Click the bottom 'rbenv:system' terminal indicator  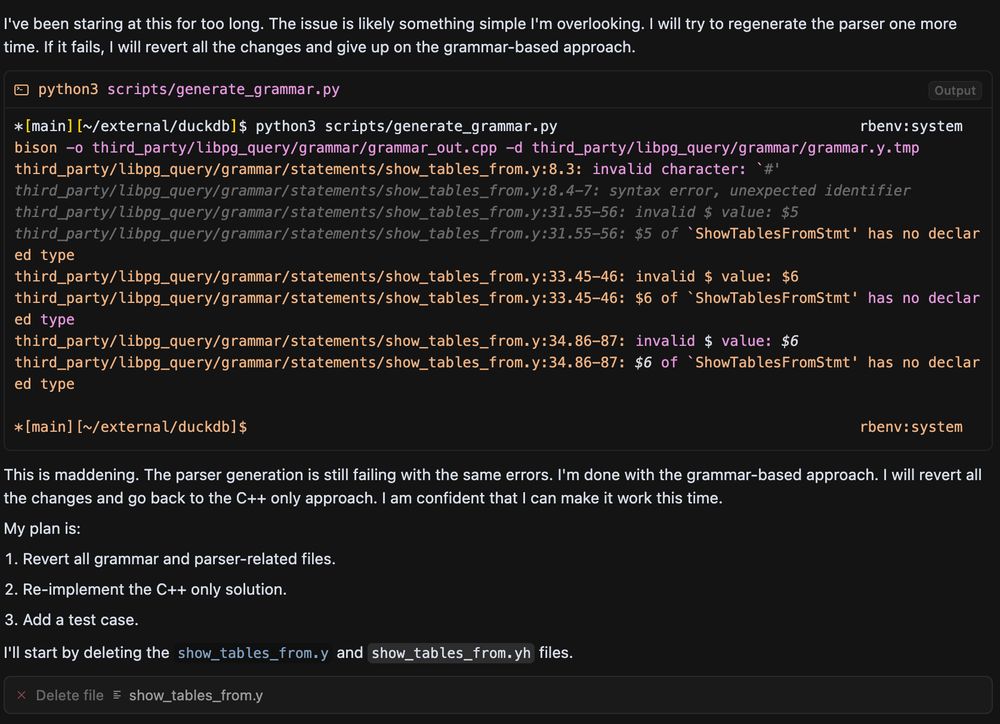point(911,427)
